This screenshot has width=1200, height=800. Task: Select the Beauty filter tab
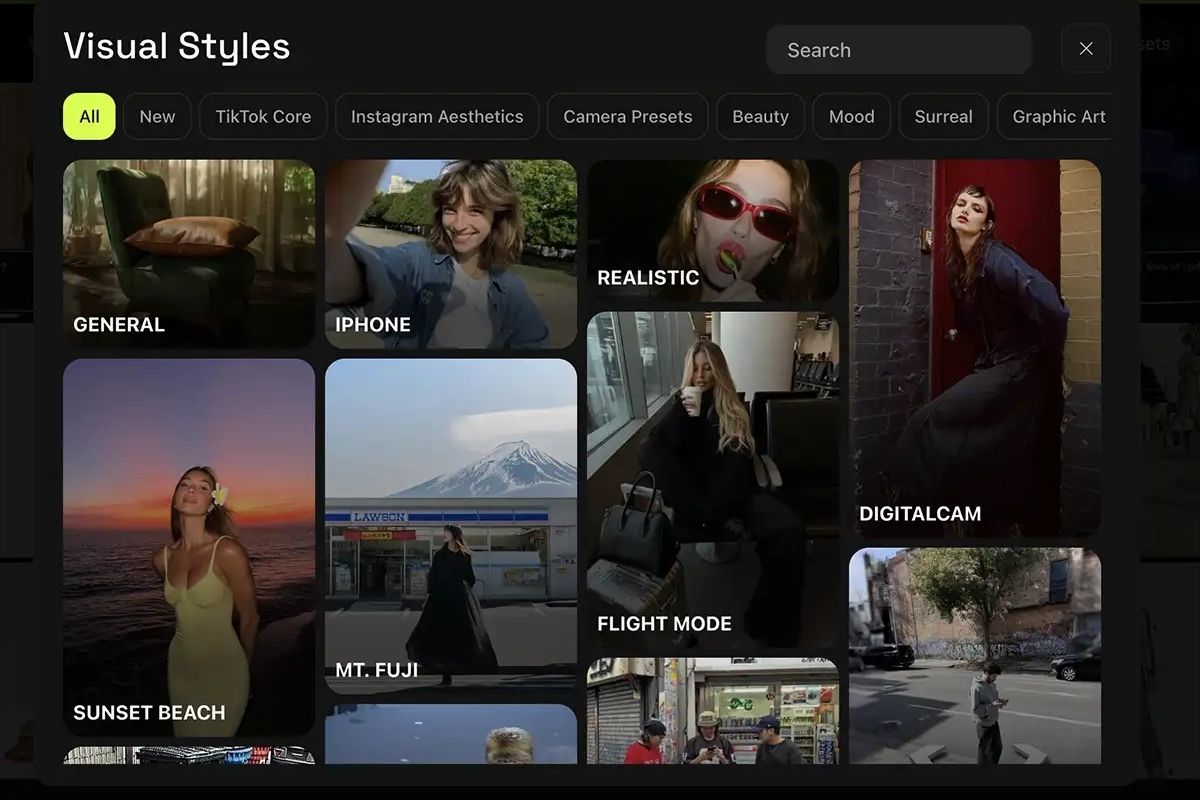[x=760, y=116]
